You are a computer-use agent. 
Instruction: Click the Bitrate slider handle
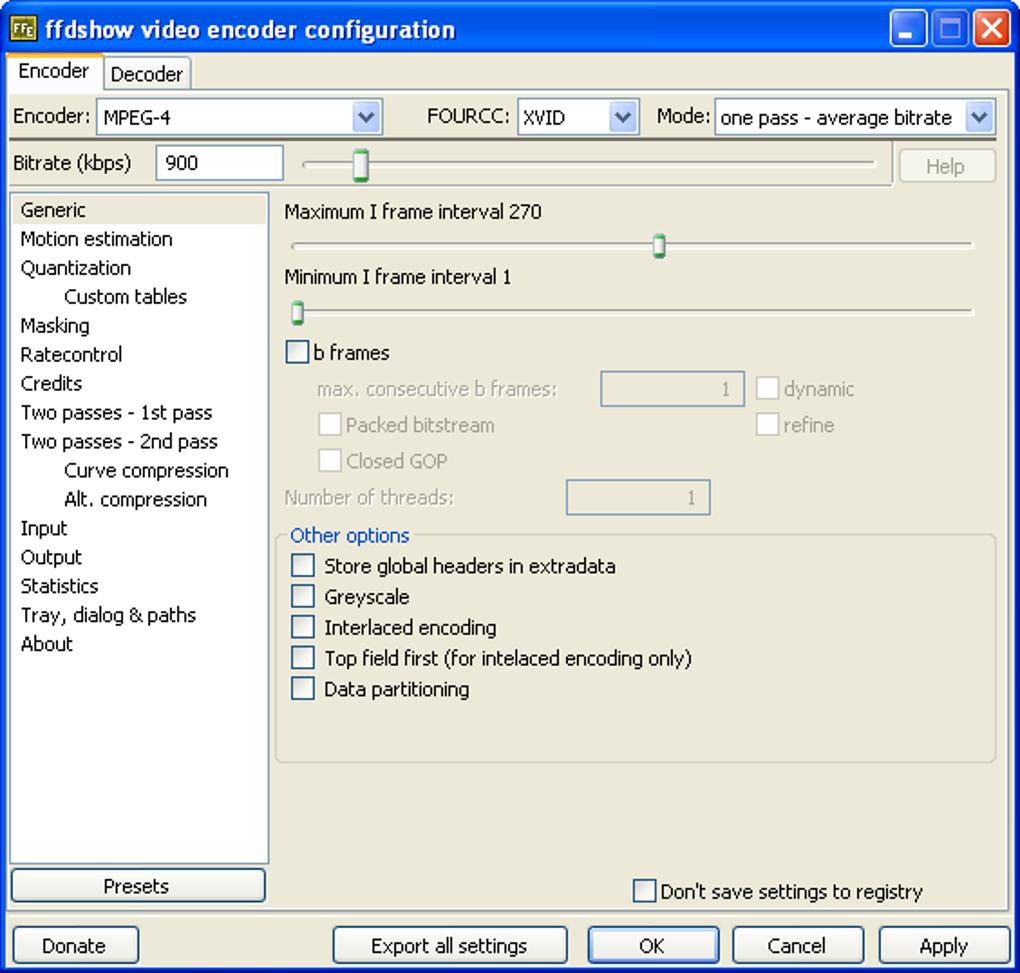[360, 165]
